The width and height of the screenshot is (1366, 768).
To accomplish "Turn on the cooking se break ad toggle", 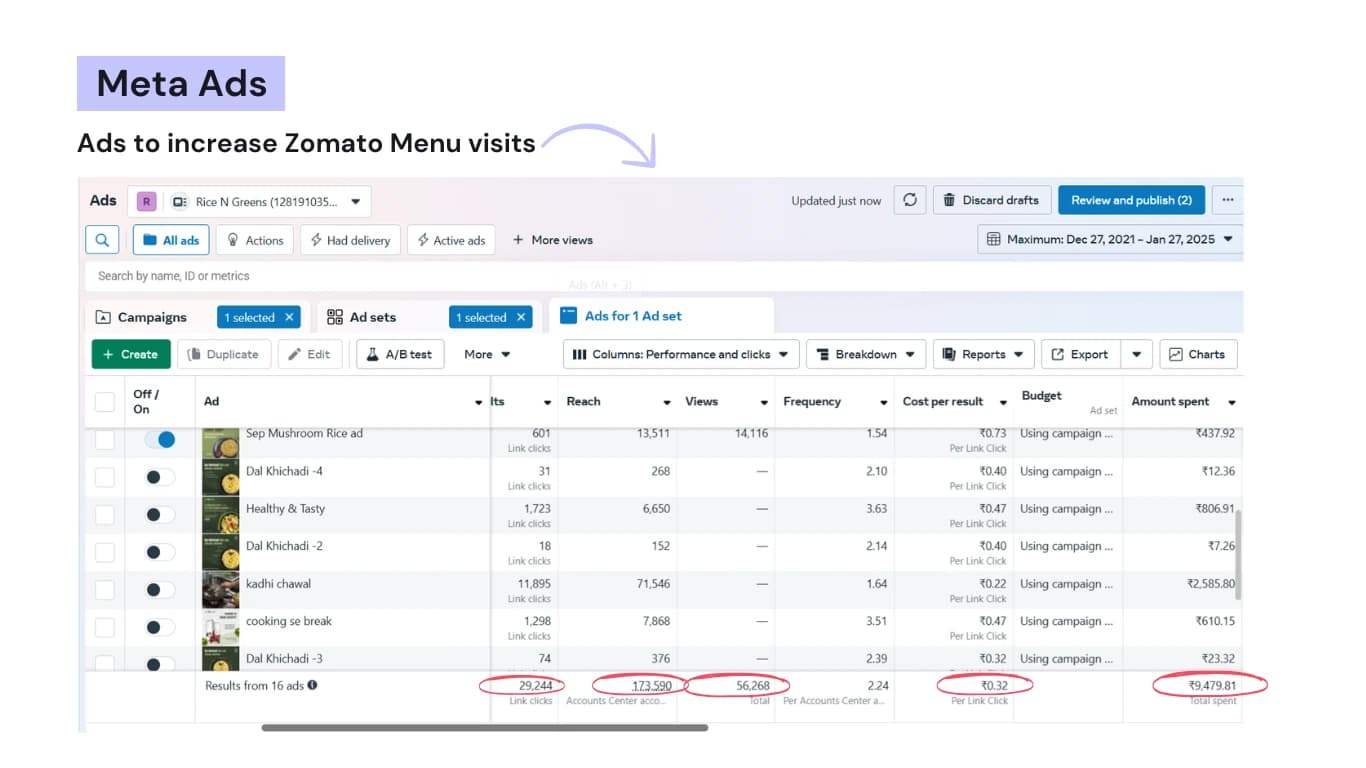I will click(x=160, y=627).
